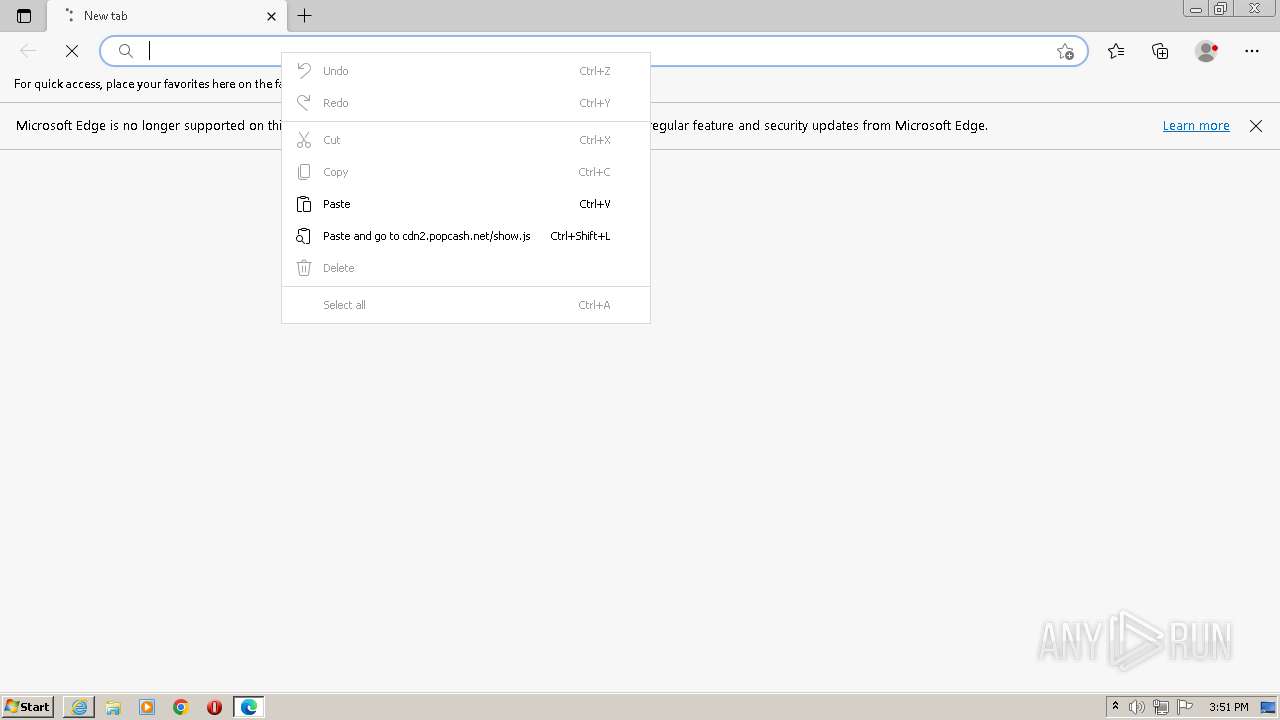The width and height of the screenshot is (1280, 720).
Task: Switch to the New tab tab
Action: pos(167,16)
